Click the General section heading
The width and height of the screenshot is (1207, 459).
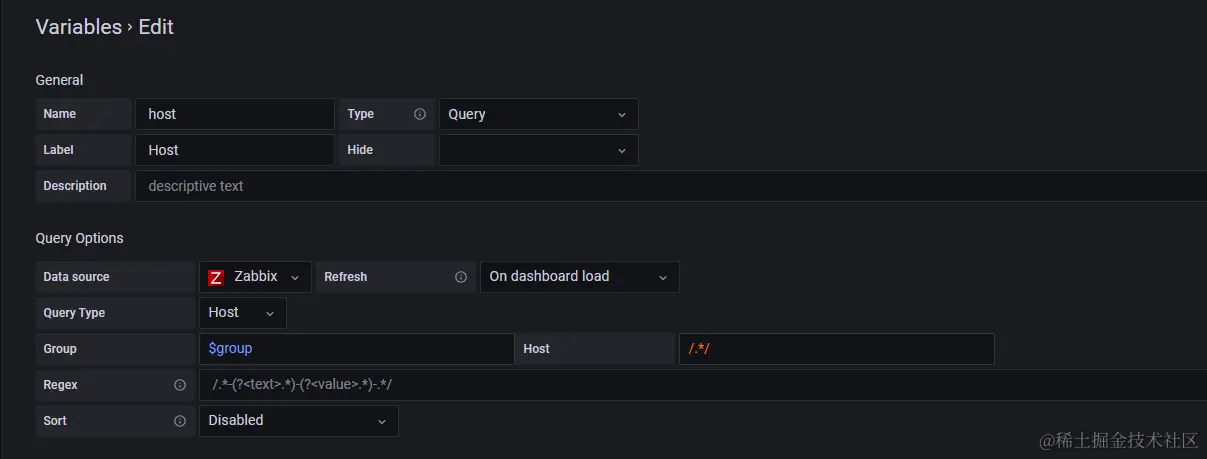pyautogui.click(x=60, y=80)
